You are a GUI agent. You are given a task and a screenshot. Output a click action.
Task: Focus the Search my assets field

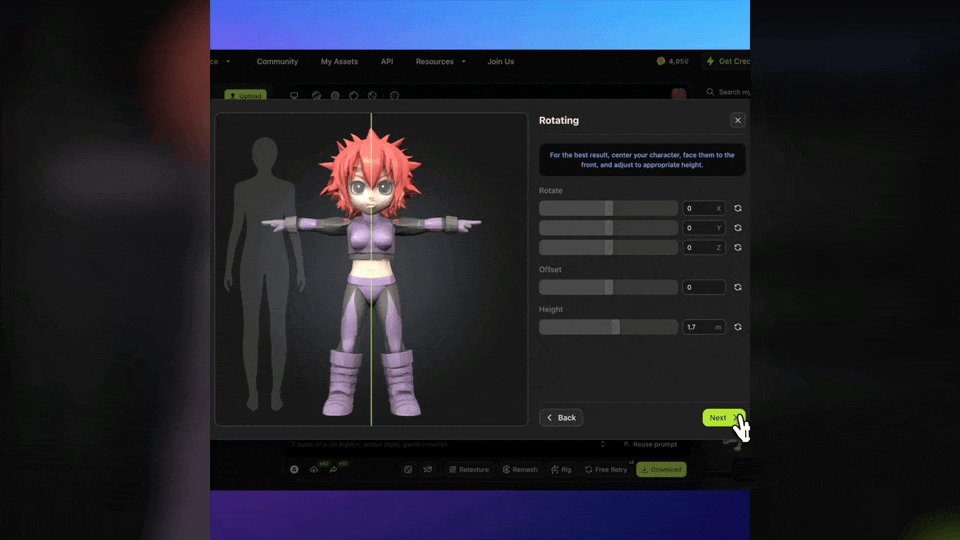tap(728, 92)
